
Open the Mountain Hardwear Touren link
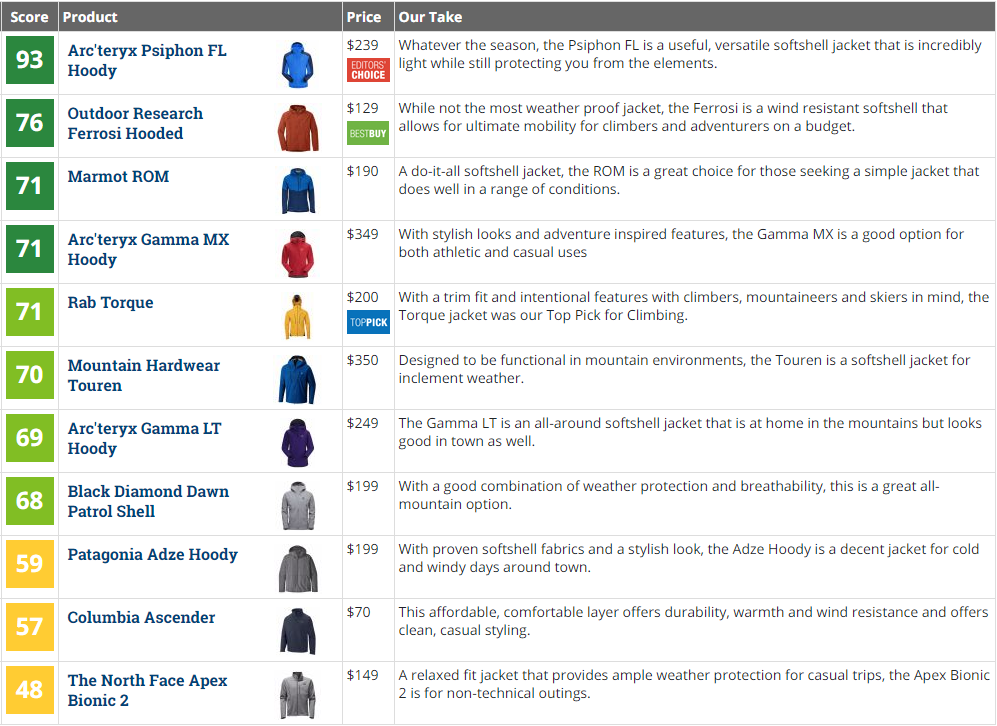[x=144, y=375]
